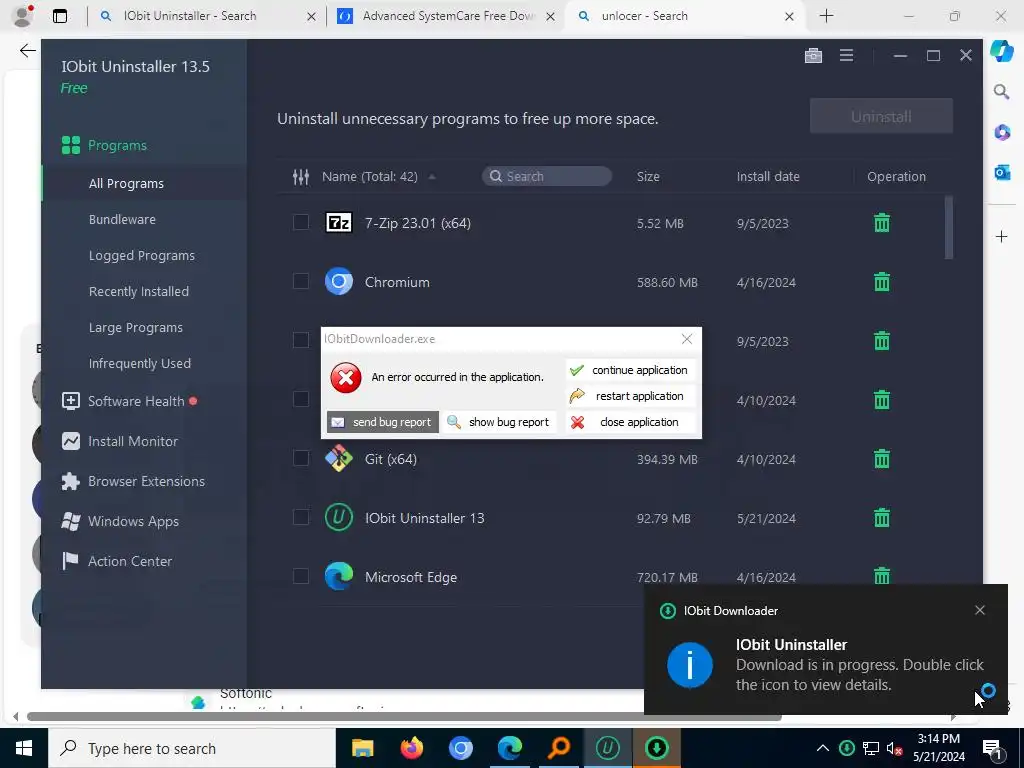Show hidden system tray icons chevron
This screenshot has height=768, width=1024.
[823, 748]
